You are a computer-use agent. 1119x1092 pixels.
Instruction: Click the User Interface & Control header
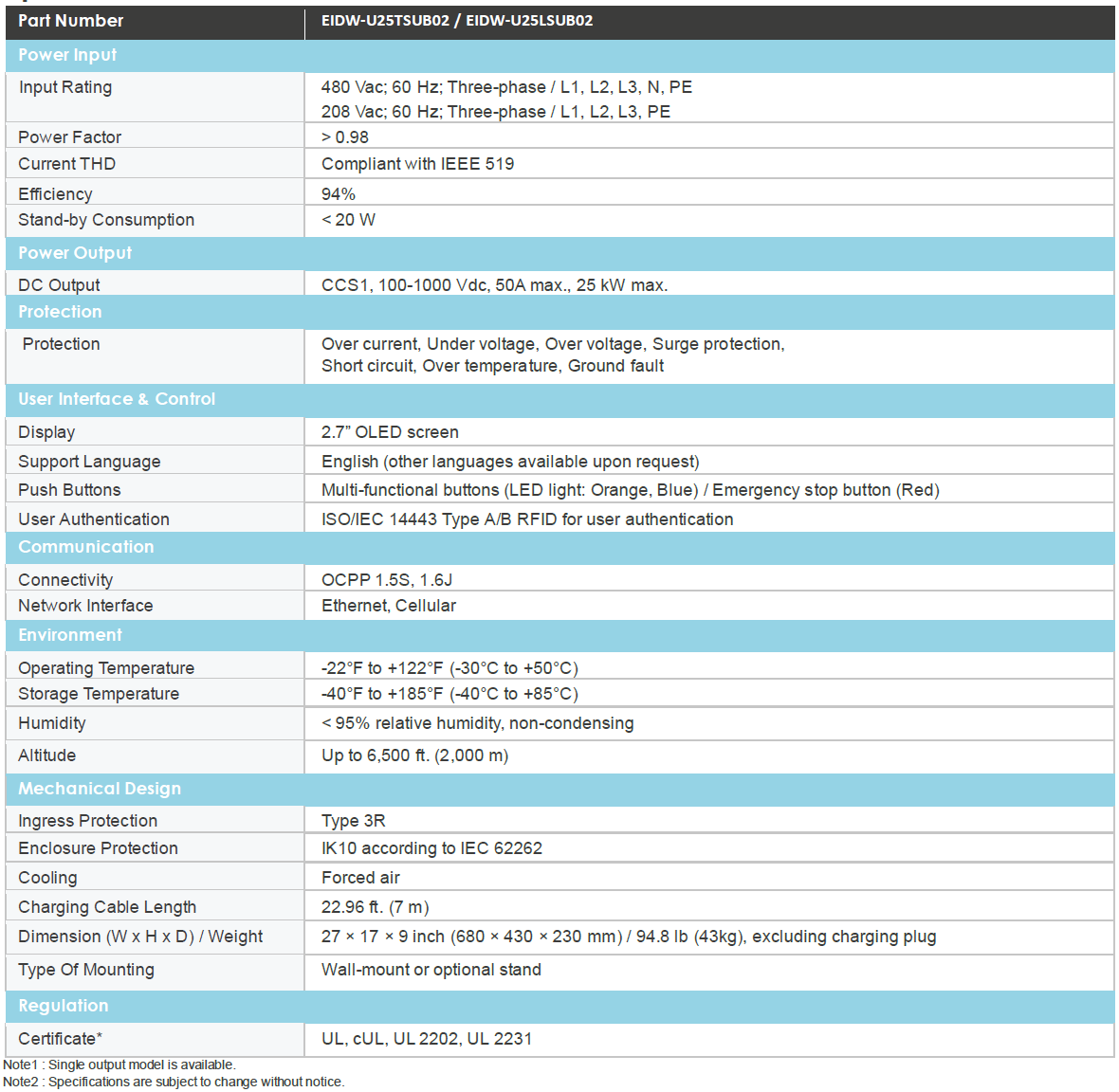tap(117, 399)
